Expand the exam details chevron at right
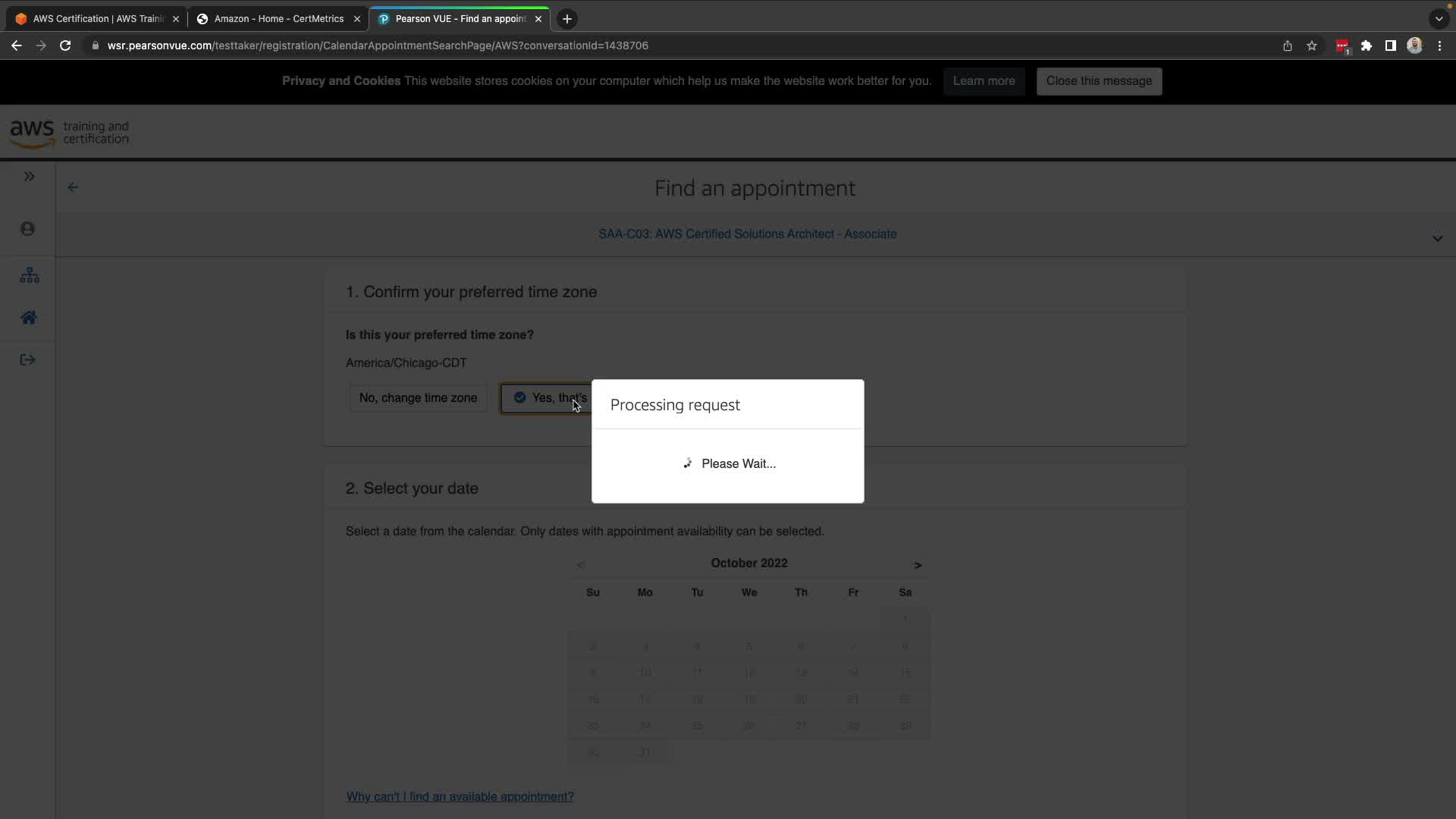Image resolution: width=1456 pixels, height=819 pixels. 1437,239
